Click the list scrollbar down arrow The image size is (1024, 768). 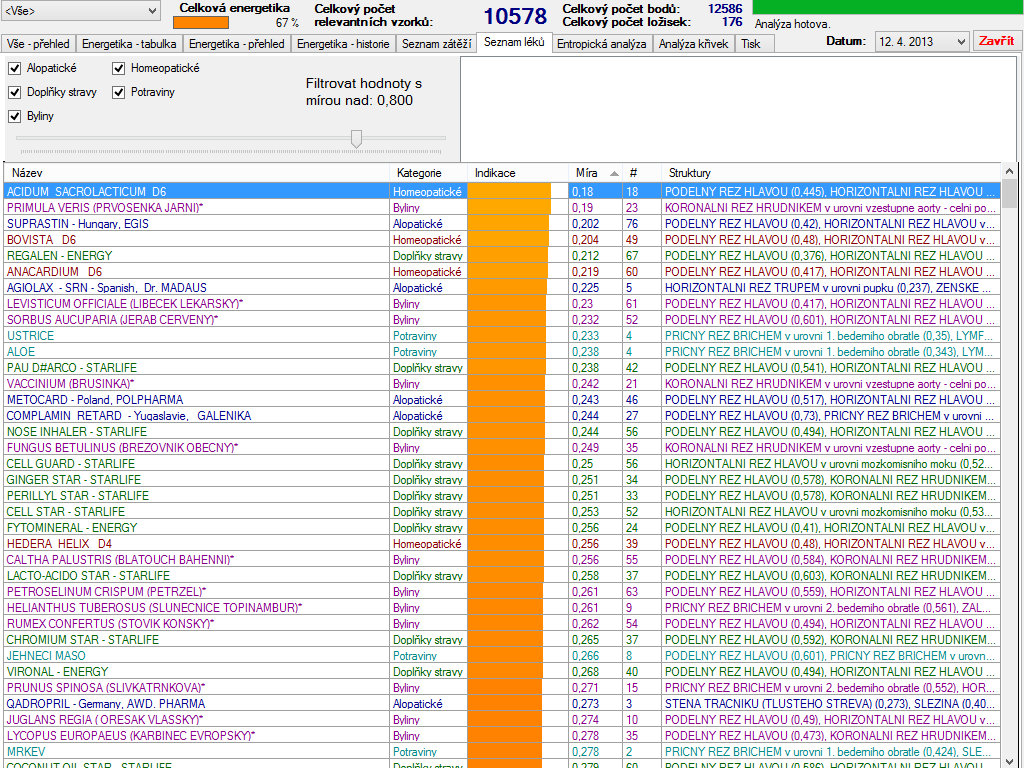point(1010,761)
